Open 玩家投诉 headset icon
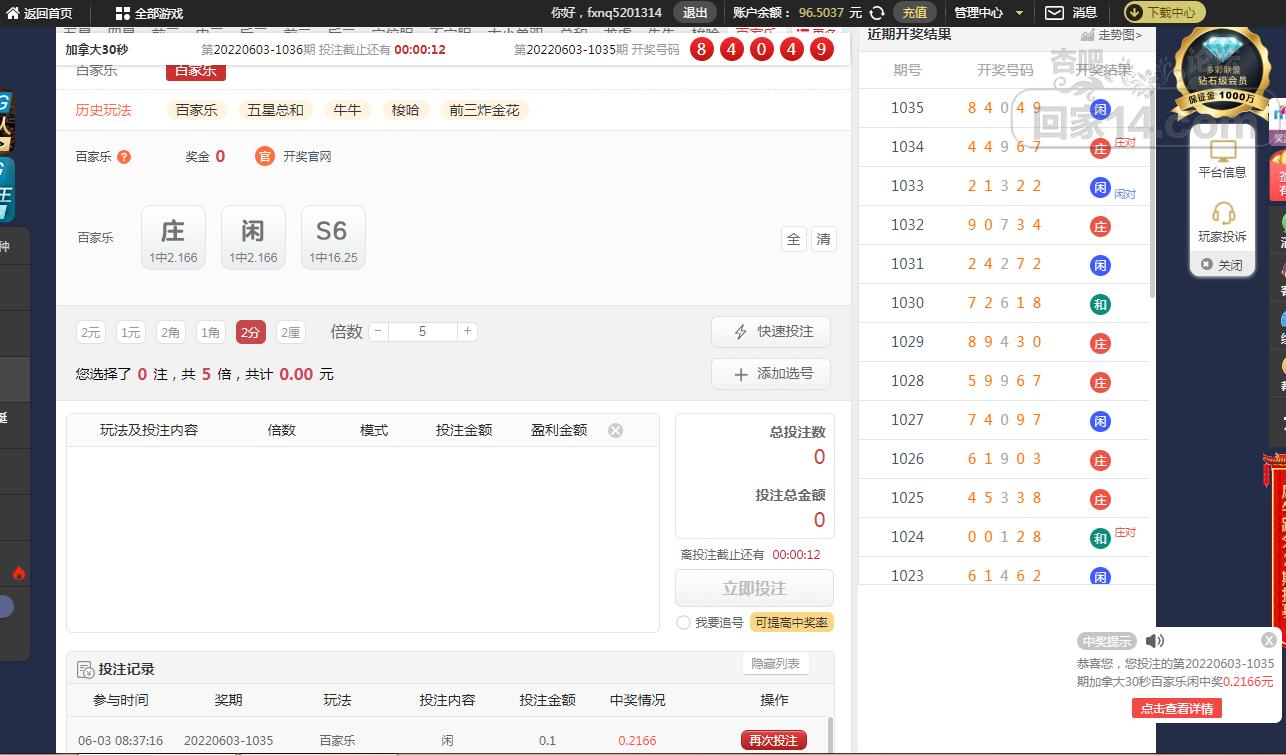Image resolution: width=1286 pixels, height=755 pixels. pyautogui.click(x=1222, y=214)
